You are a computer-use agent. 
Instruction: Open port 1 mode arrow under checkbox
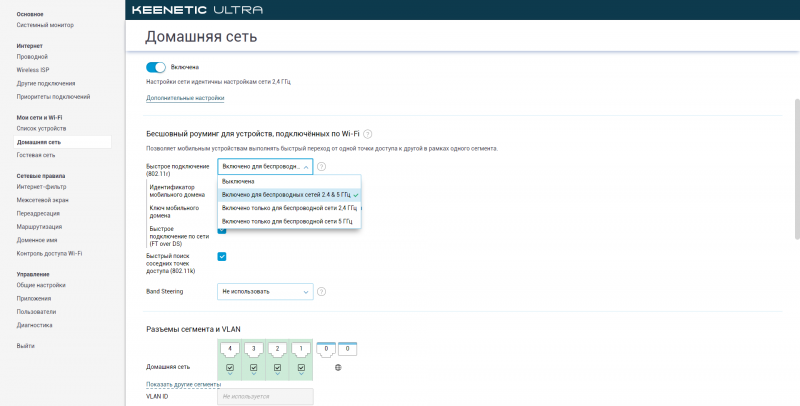pyautogui.click(x=301, y=374)
